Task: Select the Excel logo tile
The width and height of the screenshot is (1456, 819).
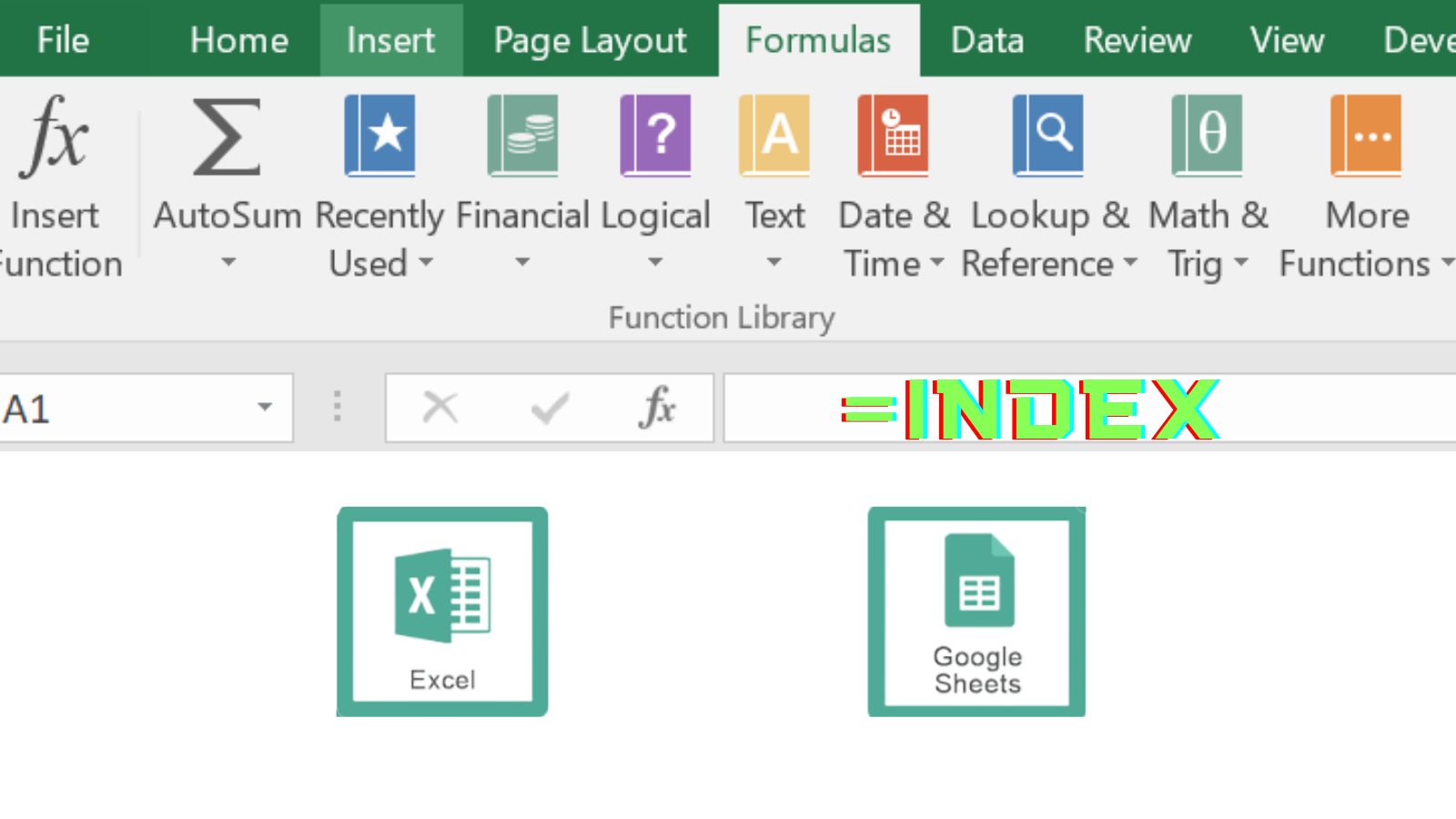Action: coord(442,612)
